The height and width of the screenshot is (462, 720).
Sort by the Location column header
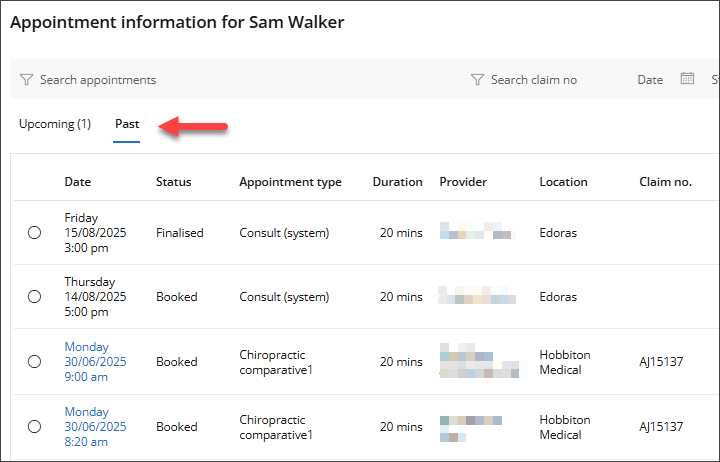[x=563, y=182]
